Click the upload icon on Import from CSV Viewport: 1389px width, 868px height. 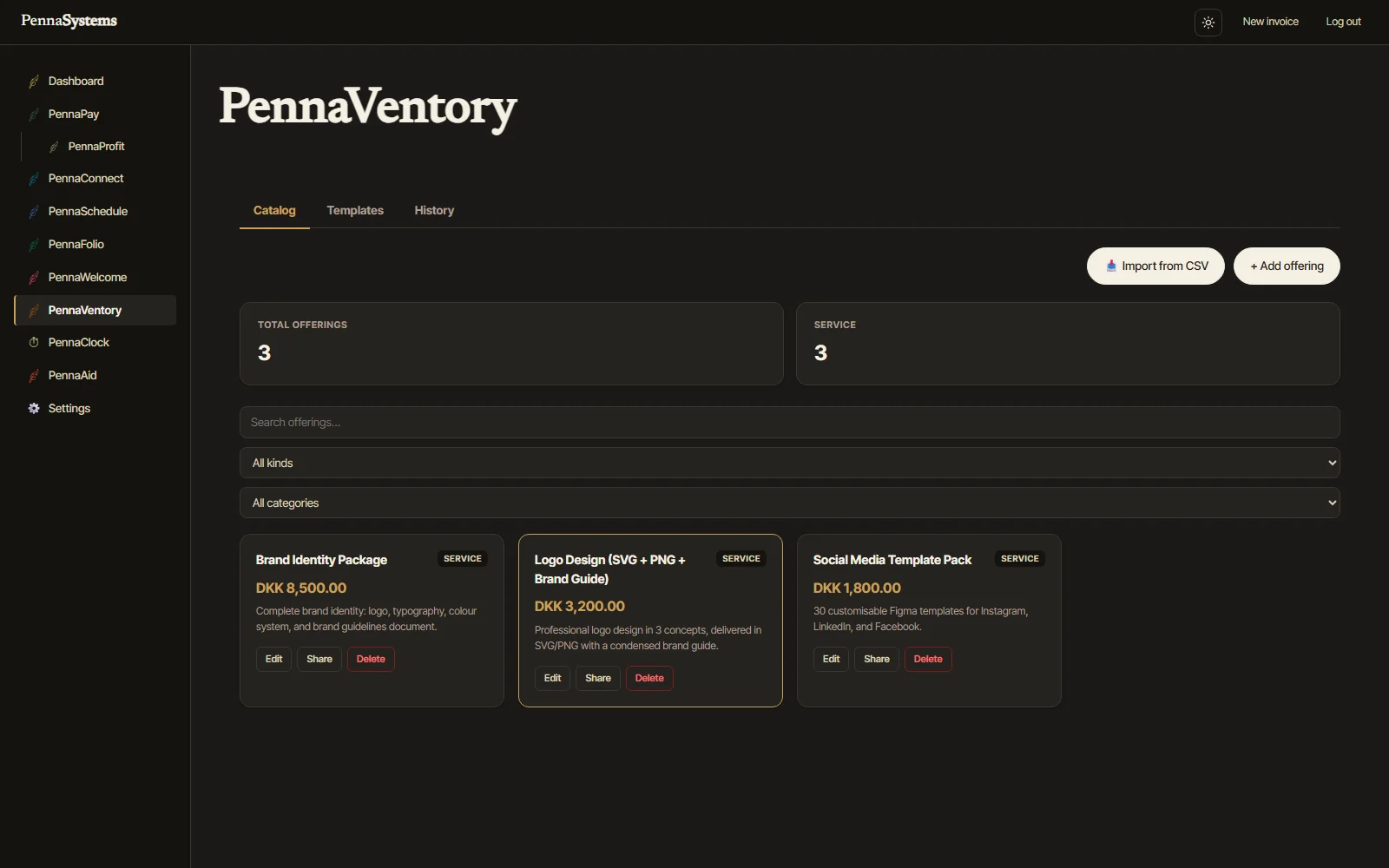click(x=1111, y=266)
